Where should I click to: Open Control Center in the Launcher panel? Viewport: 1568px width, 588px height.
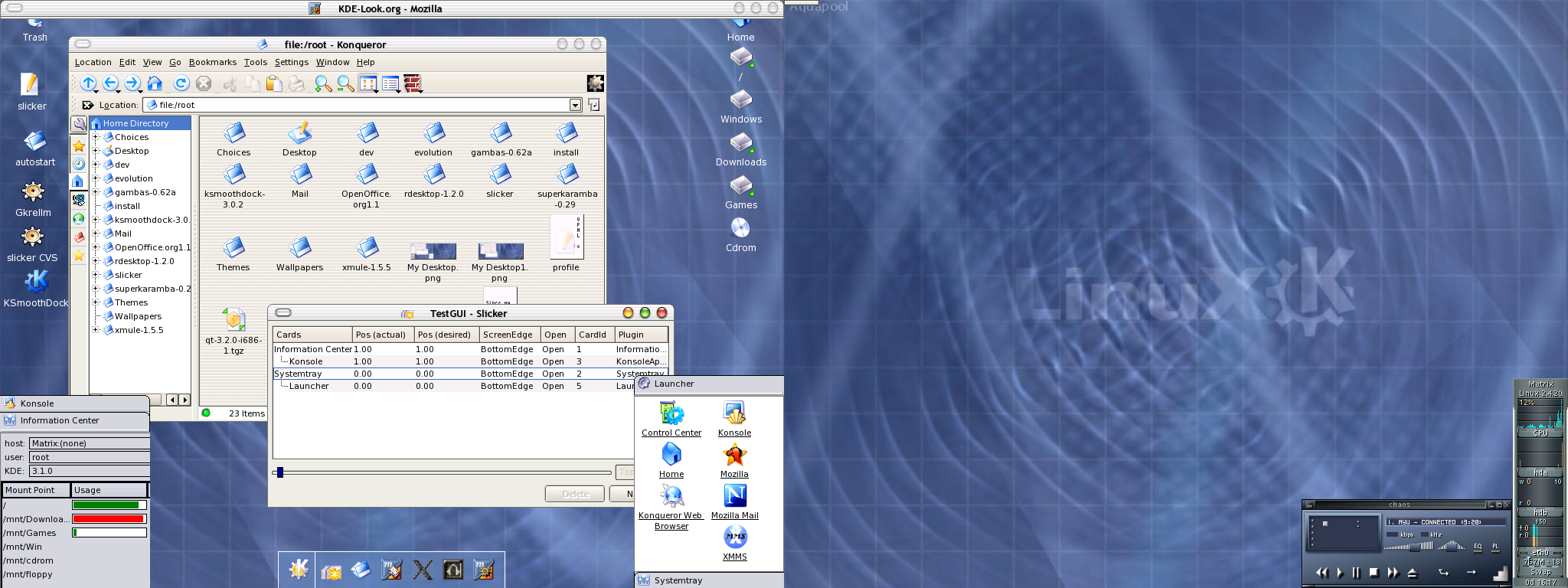point(671,420)
